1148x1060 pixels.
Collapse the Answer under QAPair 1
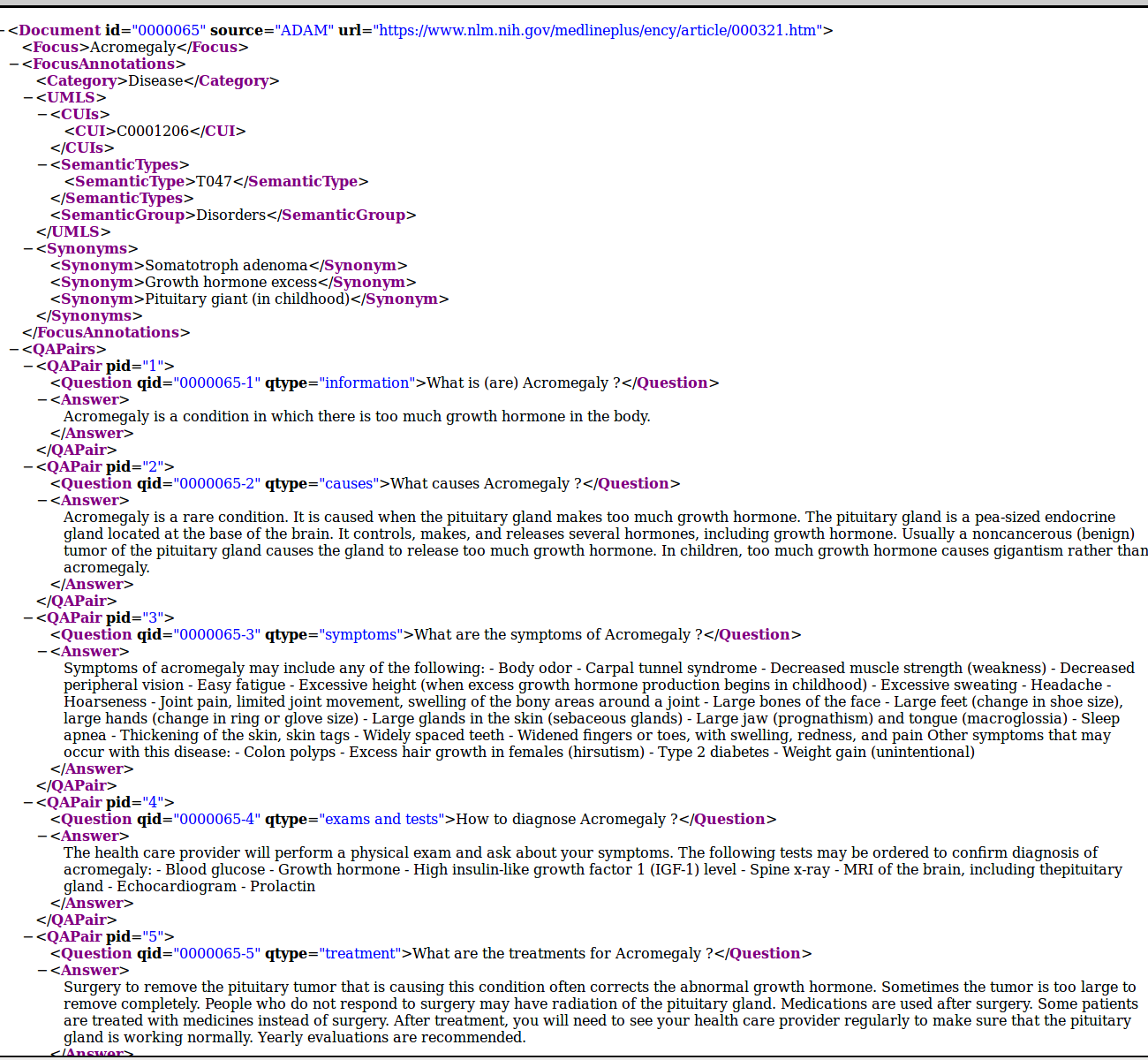pos(42,399)
